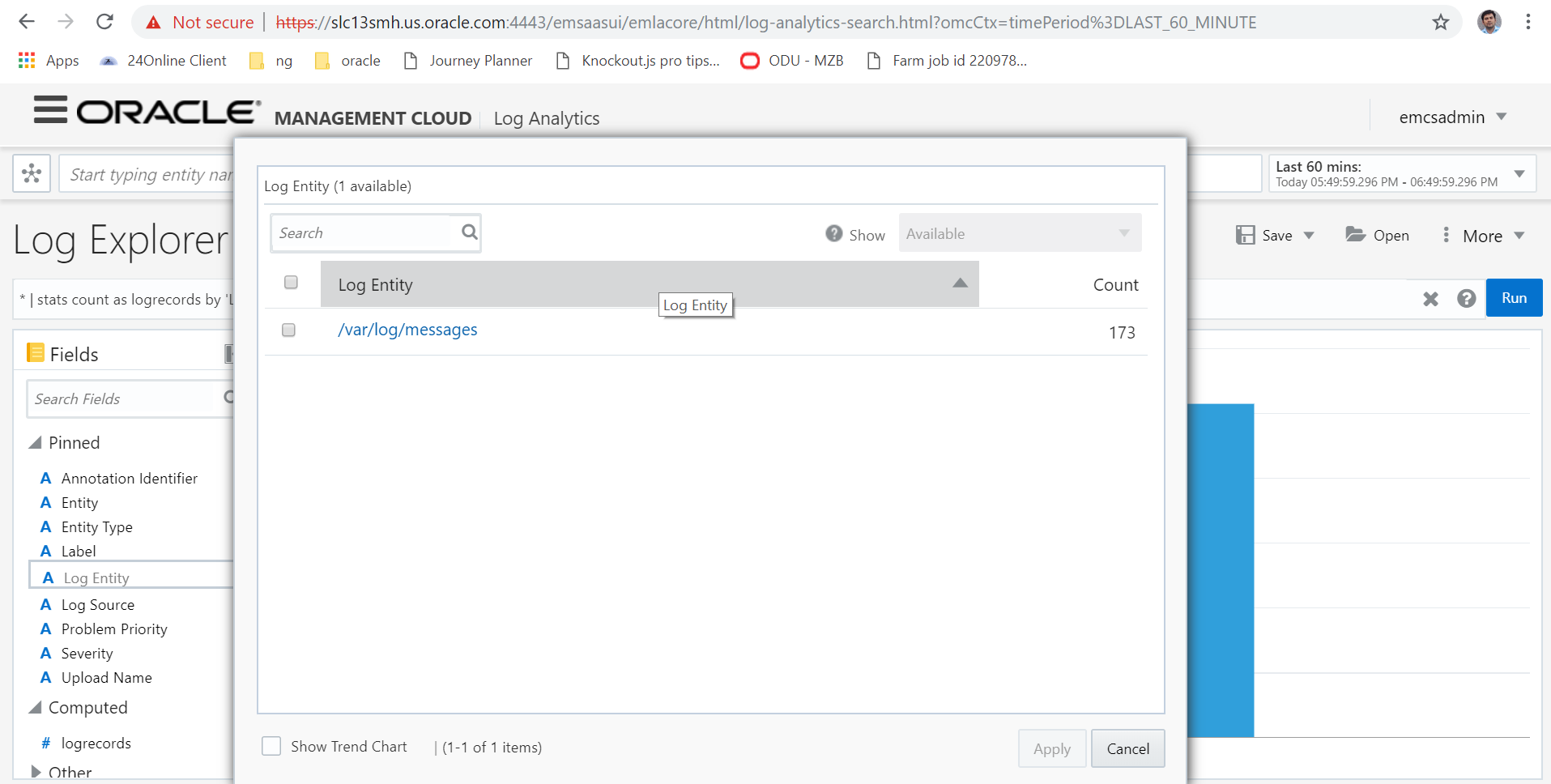Select the Problem Priority field
Viewport: 1551px width, 784px height.
point(114,629)
